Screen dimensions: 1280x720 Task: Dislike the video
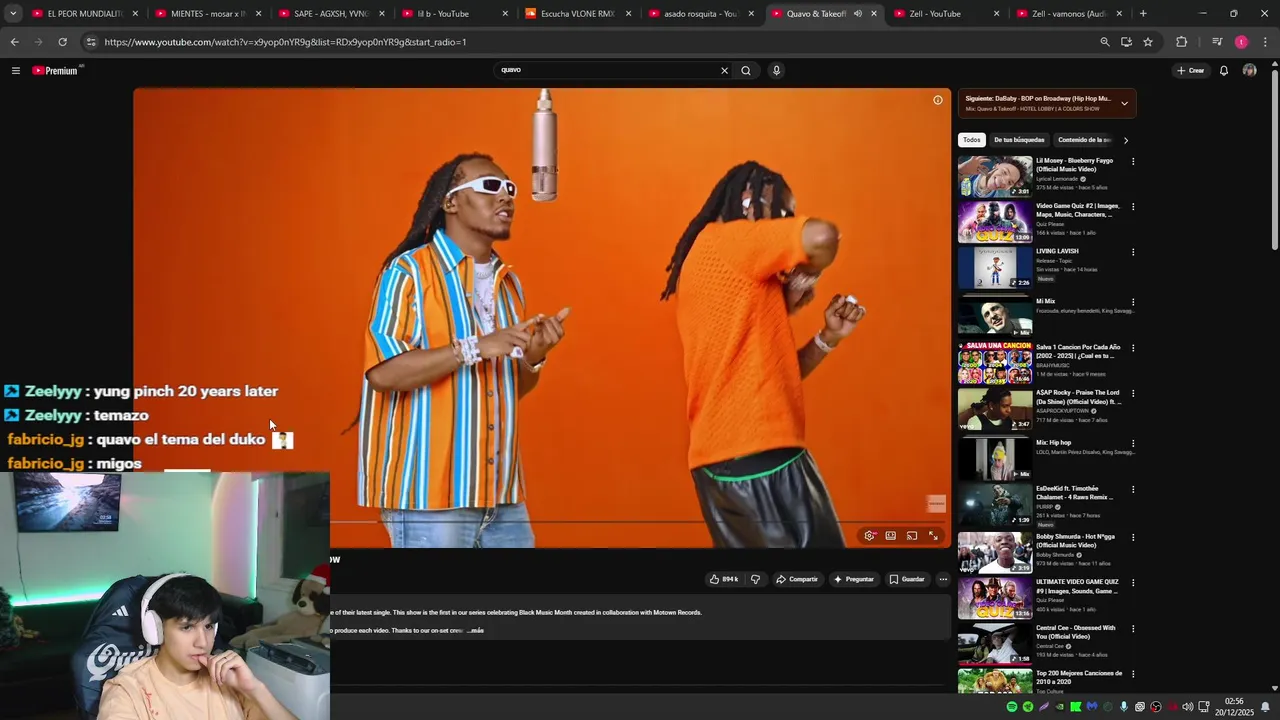click(755, 579)
